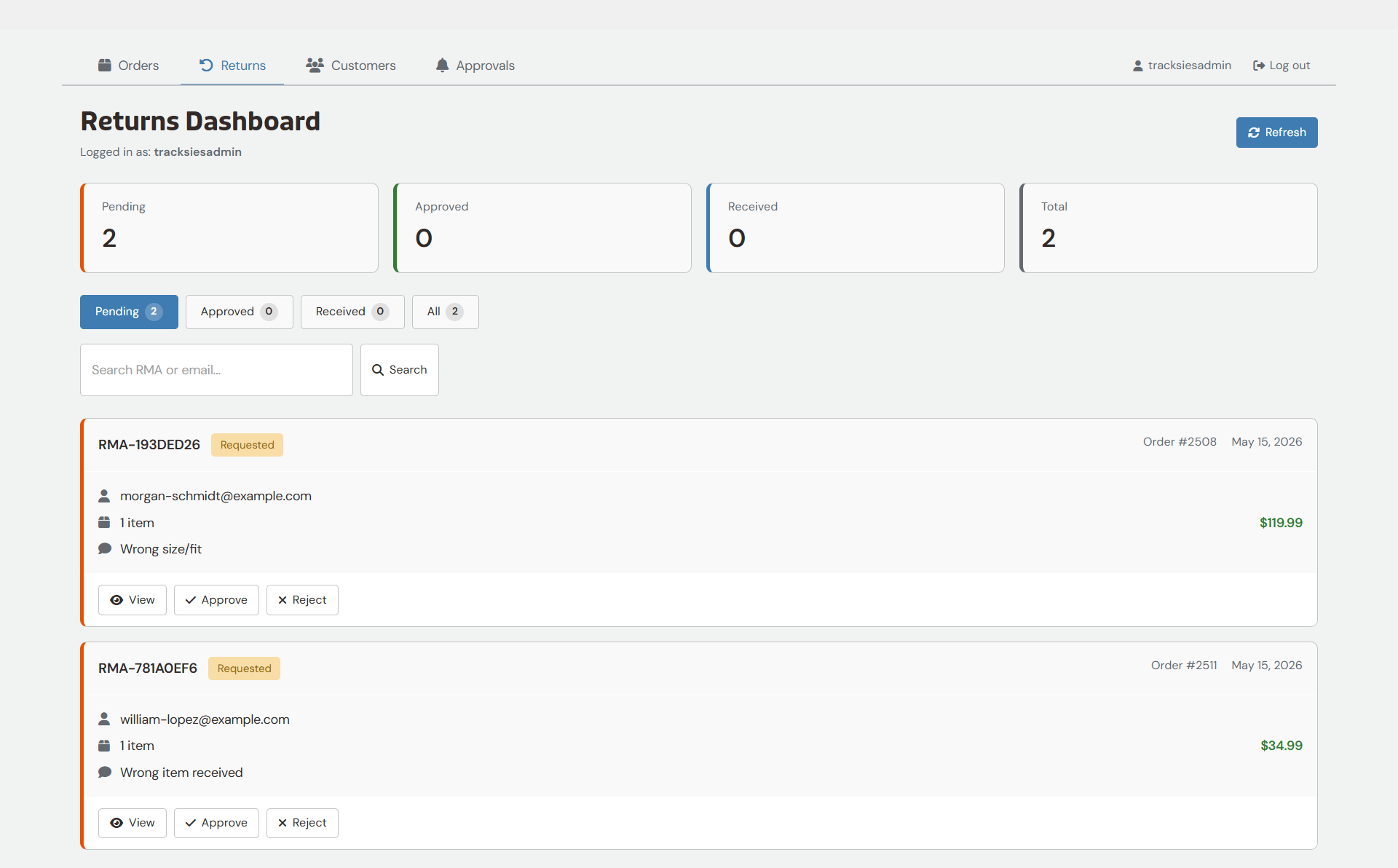Screen dimensions: 1398x868
Task: Click the Search button
Action: [400, 370]
